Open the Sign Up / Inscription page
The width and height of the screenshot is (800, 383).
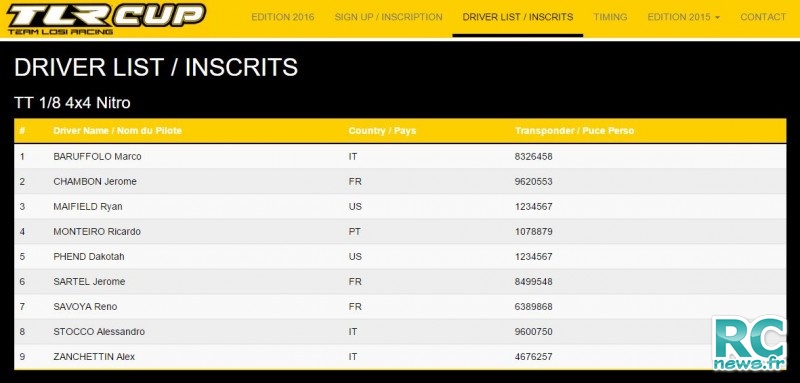coord(388,17)
